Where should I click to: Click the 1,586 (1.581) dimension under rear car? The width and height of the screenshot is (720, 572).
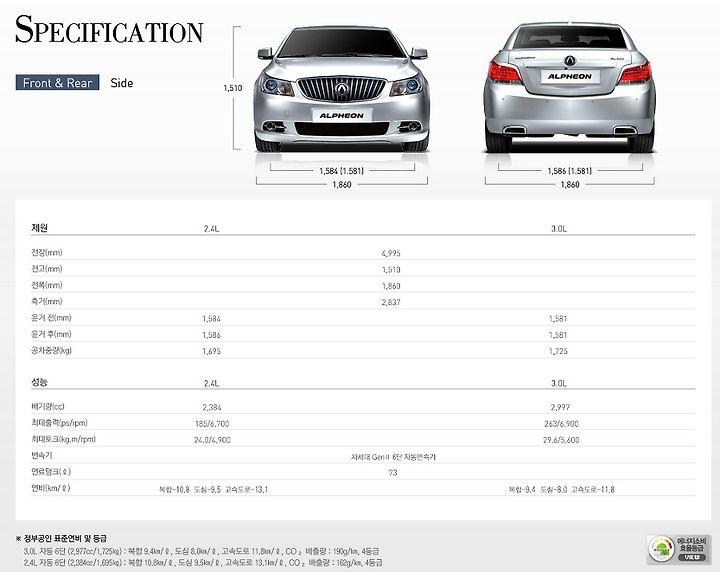[569, 171]
